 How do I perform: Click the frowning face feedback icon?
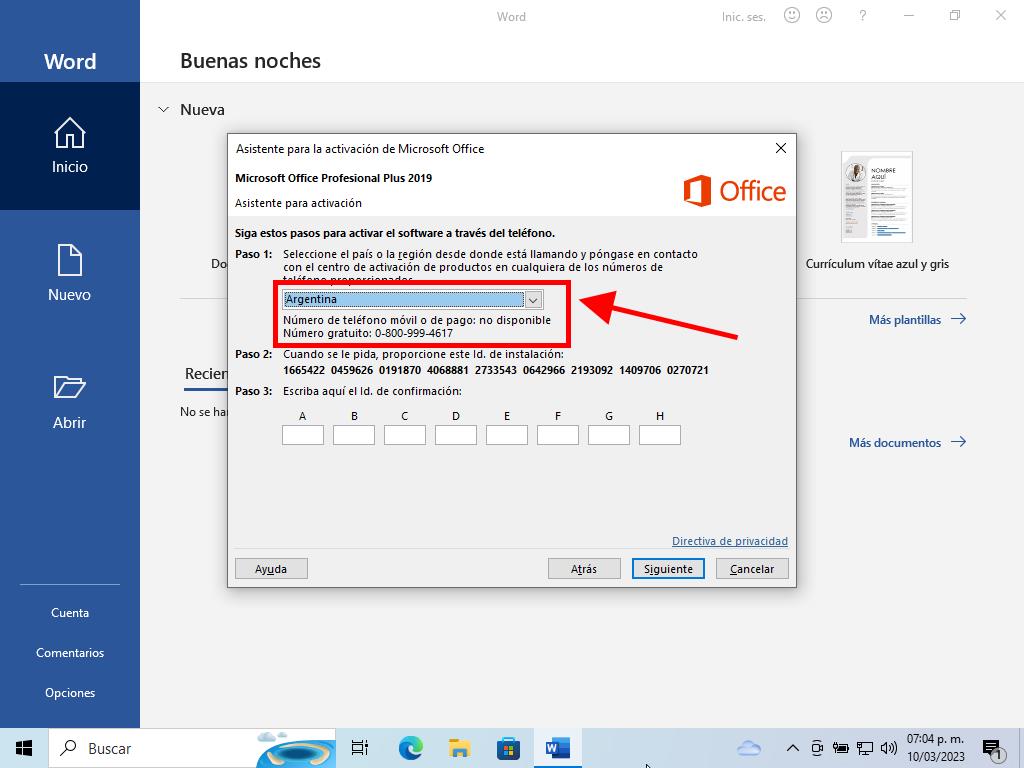coord(824,16)
